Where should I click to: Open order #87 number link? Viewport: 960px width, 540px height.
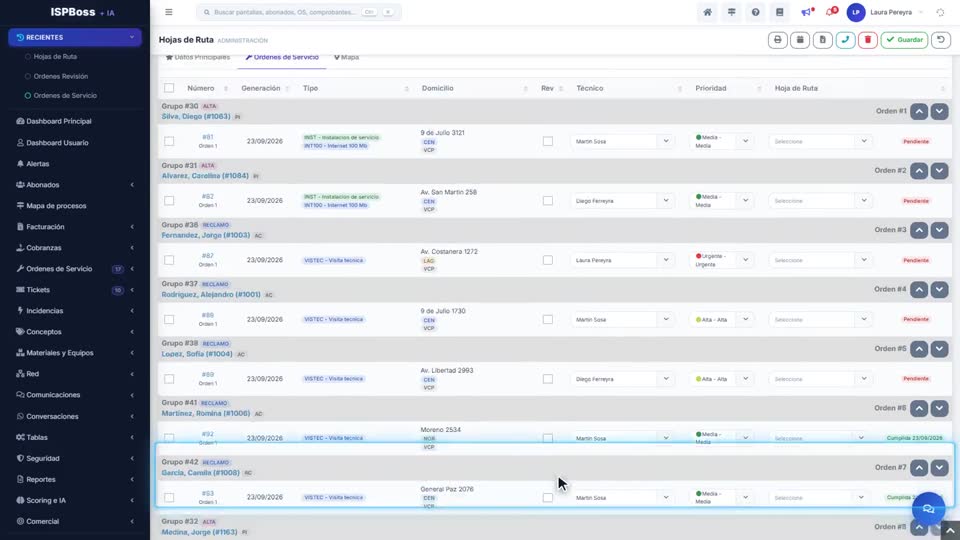tap(208, 256)
